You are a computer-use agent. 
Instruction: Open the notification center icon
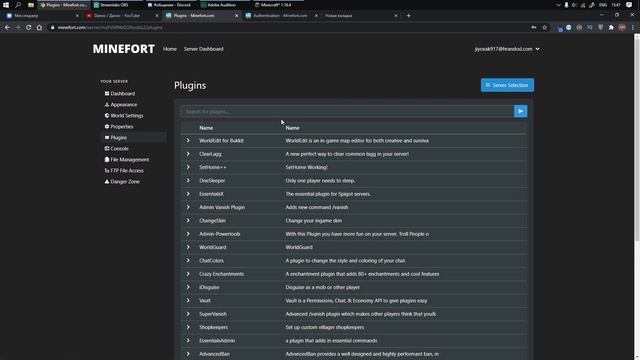coord(629,5)
